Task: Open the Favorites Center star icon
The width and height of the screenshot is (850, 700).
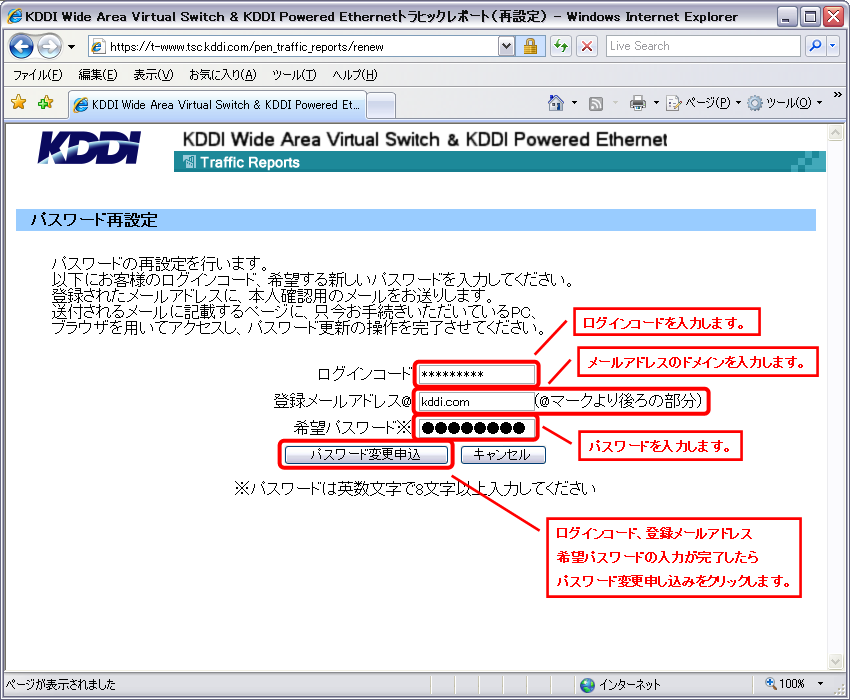Action: pyautogui.click(x=19, y=102)
